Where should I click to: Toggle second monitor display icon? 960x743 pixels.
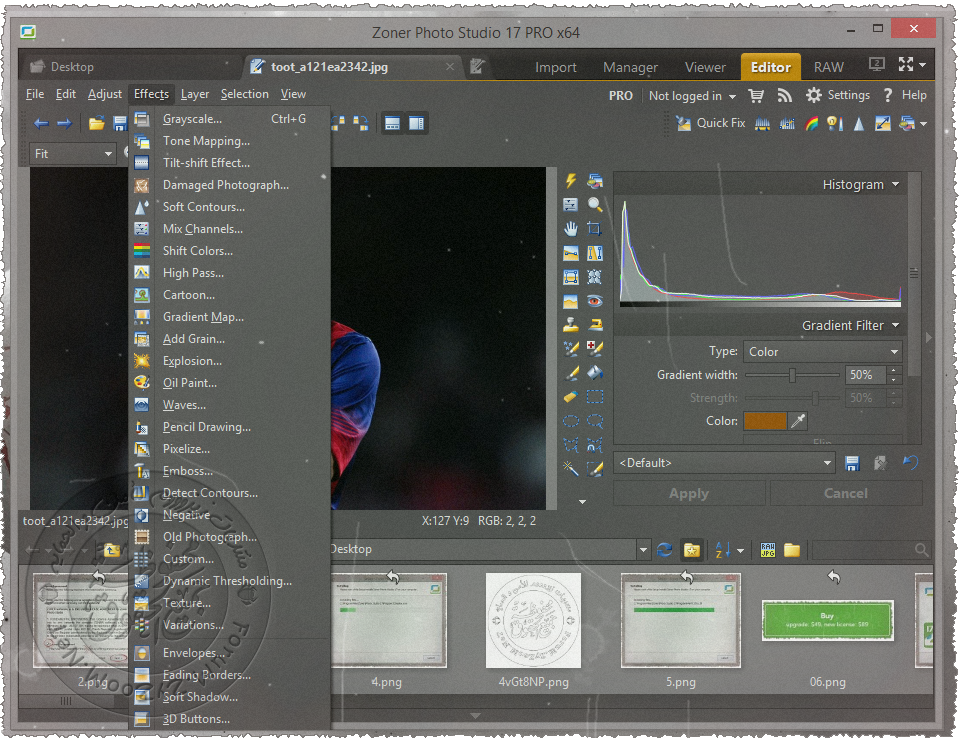tap(877, 64)
